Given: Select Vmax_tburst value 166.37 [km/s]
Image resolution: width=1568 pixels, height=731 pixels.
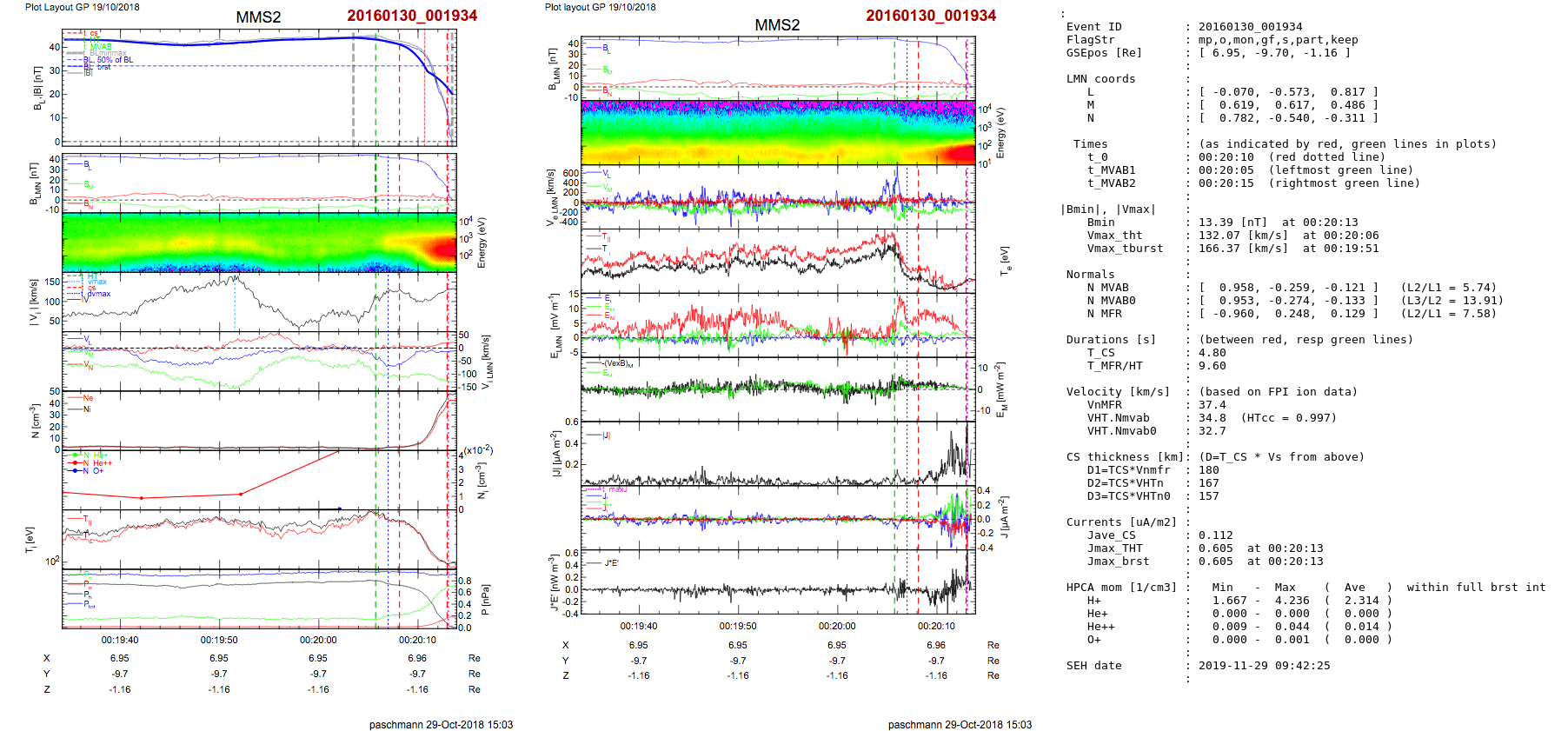Looking at the screenshot, I should [1243, 249].
